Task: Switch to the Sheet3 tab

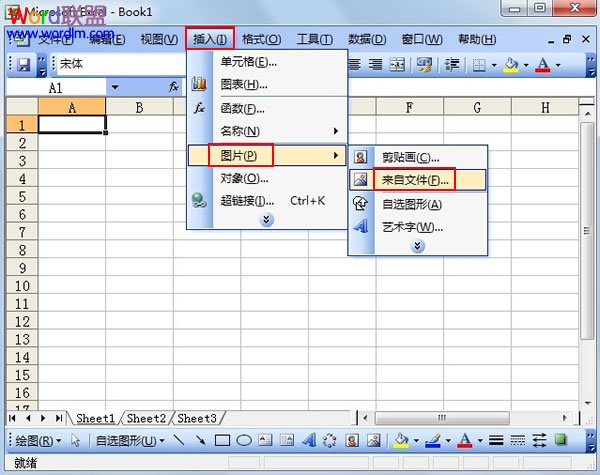Action: pos(197,418)
